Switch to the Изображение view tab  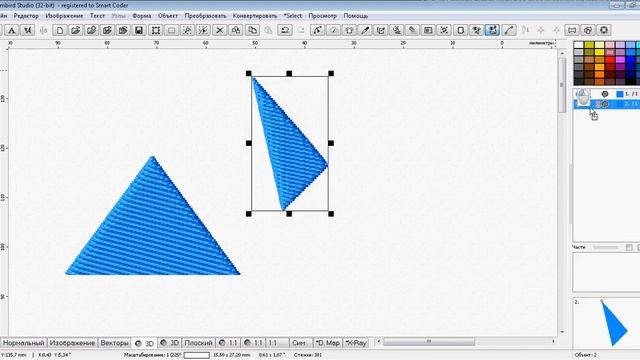72,343
